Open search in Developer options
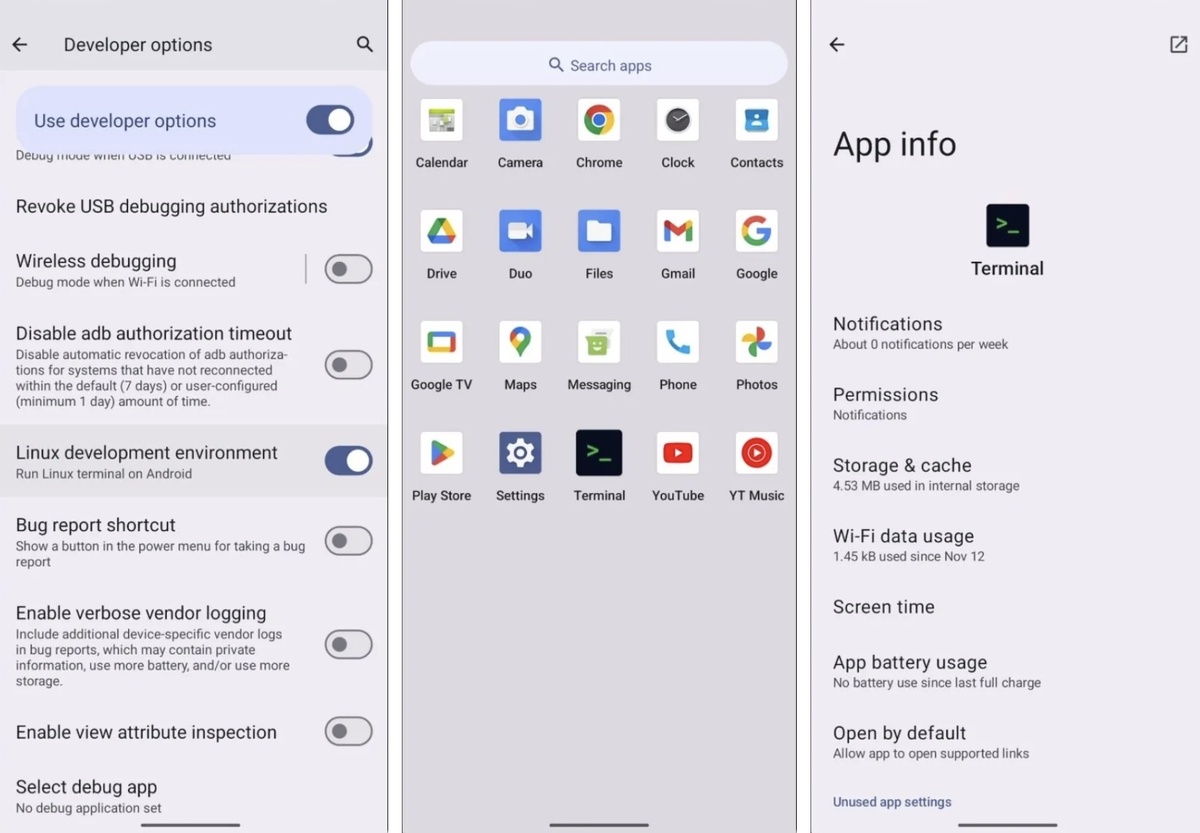The width and height of the screenshot is (1200, 833). click(364, 44)
